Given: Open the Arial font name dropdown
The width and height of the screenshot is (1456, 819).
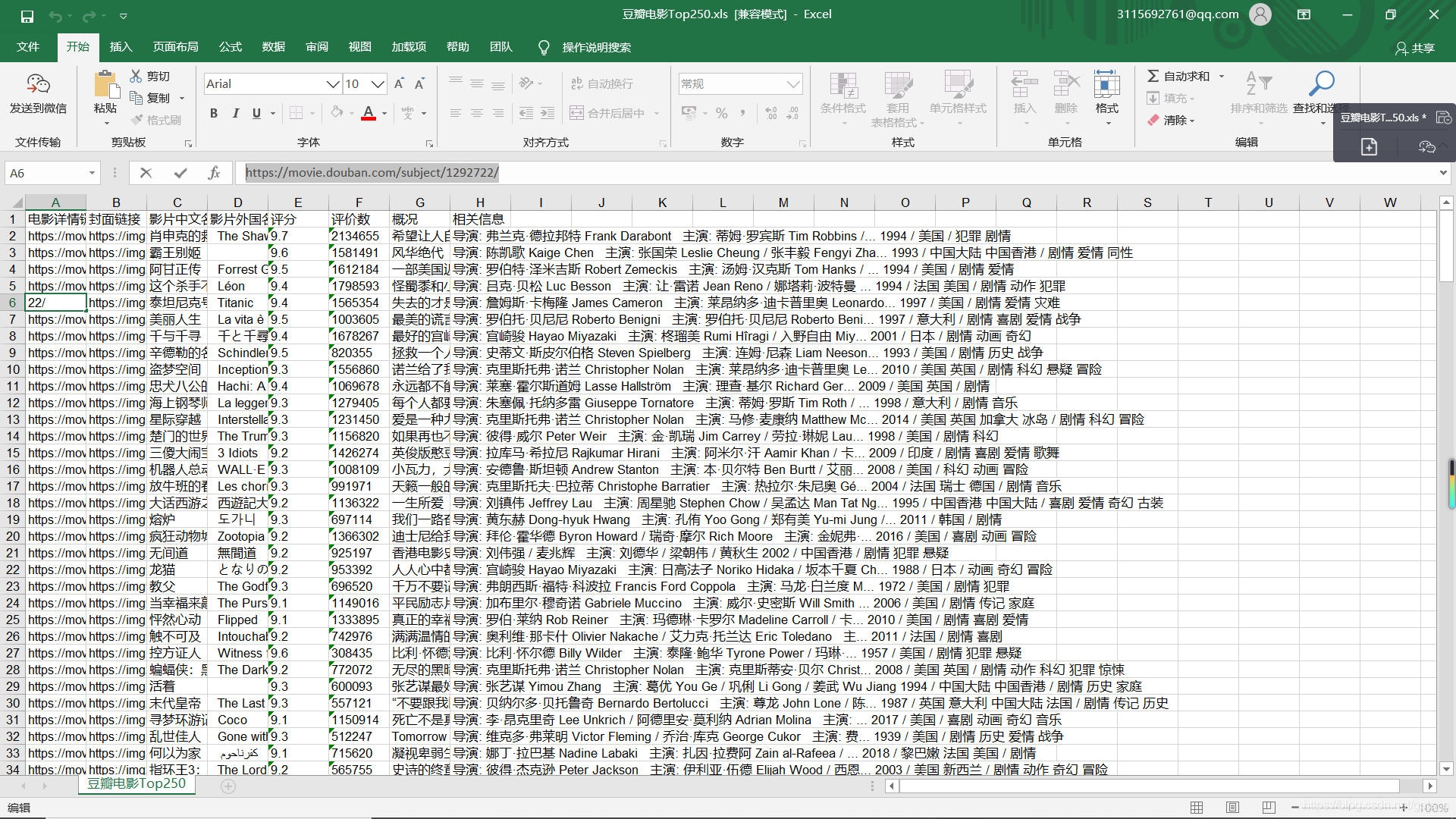Looking at the screenshot, I should coord(332,83).
